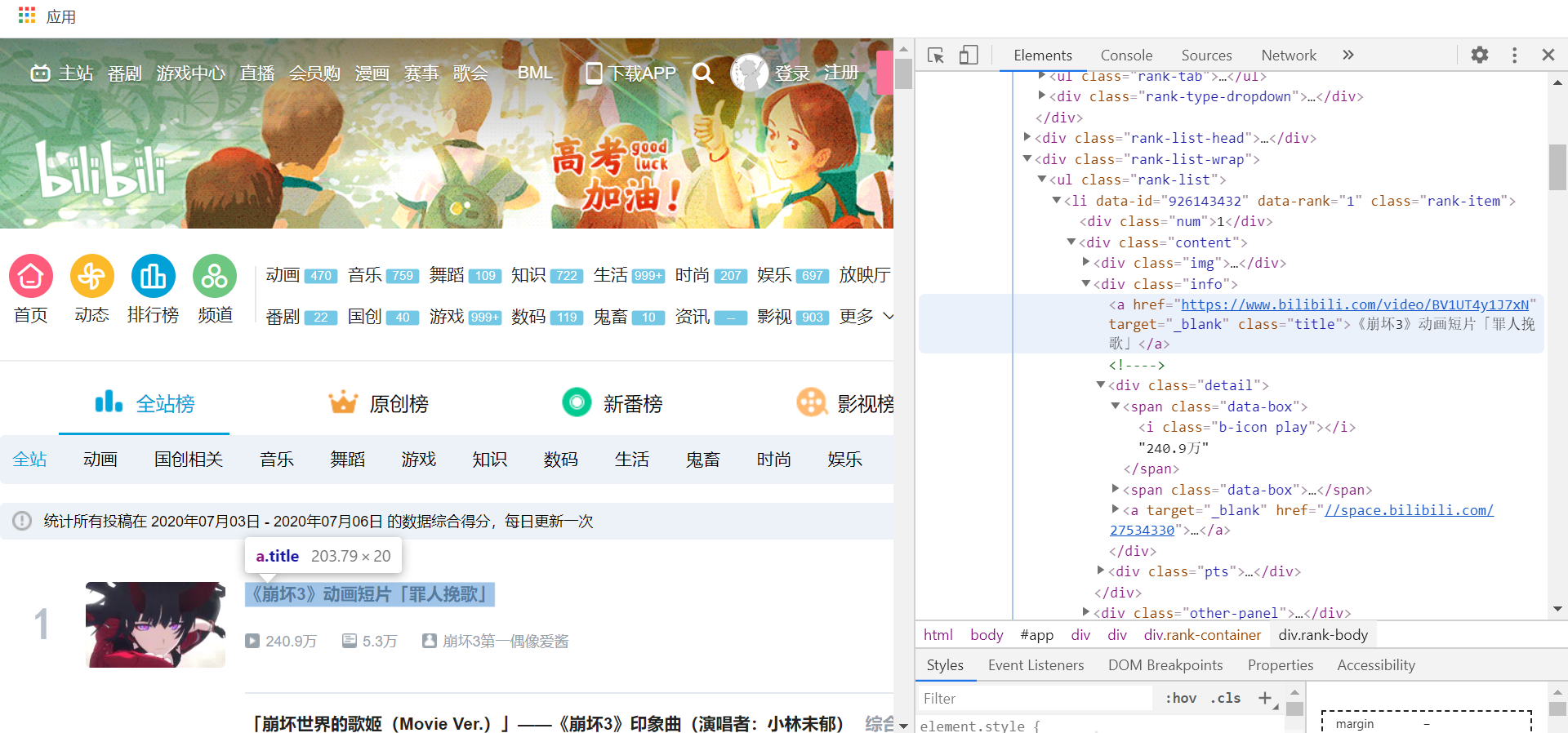The width and height of the screenshot is (1568, 733).
Task: Collapse the ul rank-list node
Action: click(x=1042, y=179)
